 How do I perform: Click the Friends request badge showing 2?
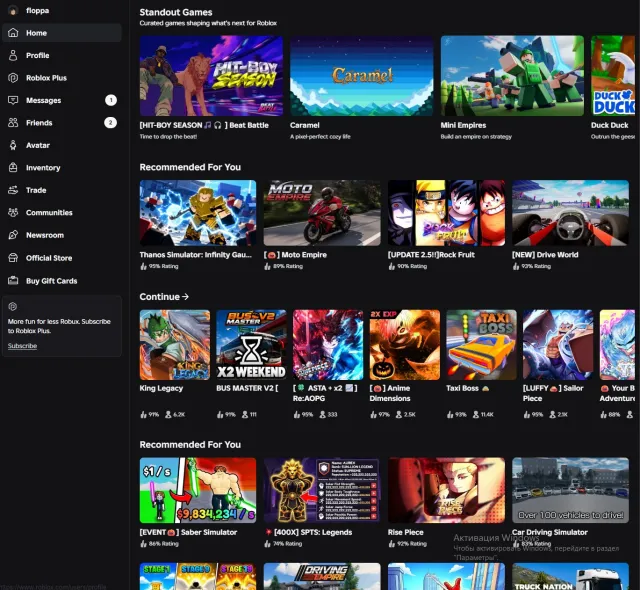pyautogui.click(x=110, y=122)
